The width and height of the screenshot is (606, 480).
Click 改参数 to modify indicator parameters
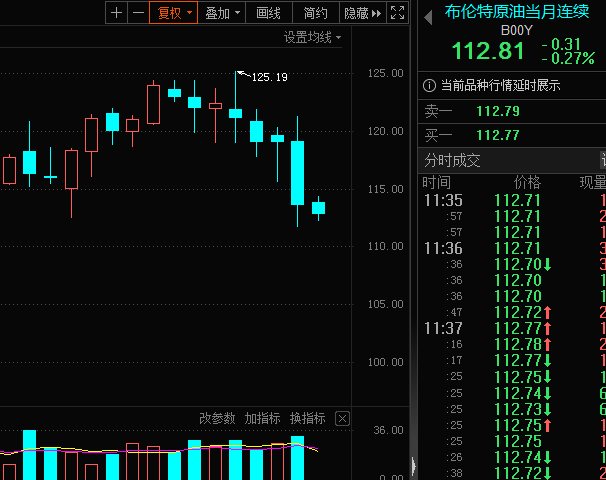(x=217, y=418)
